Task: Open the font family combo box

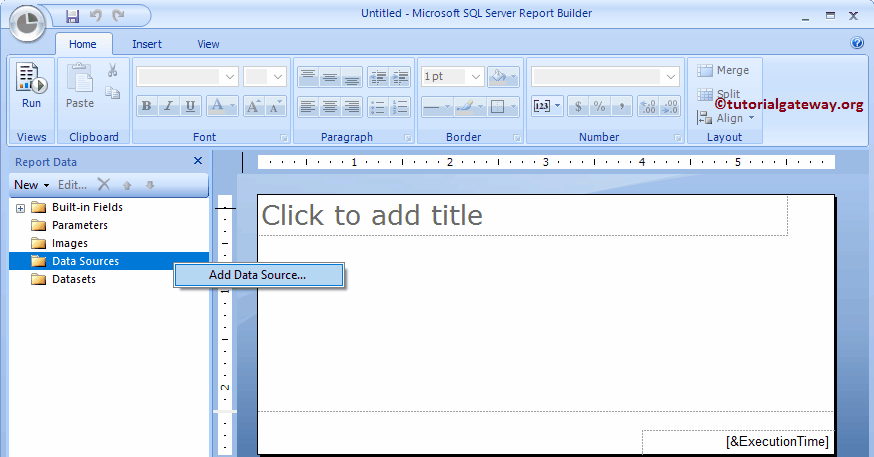Action: click(187, 76)
